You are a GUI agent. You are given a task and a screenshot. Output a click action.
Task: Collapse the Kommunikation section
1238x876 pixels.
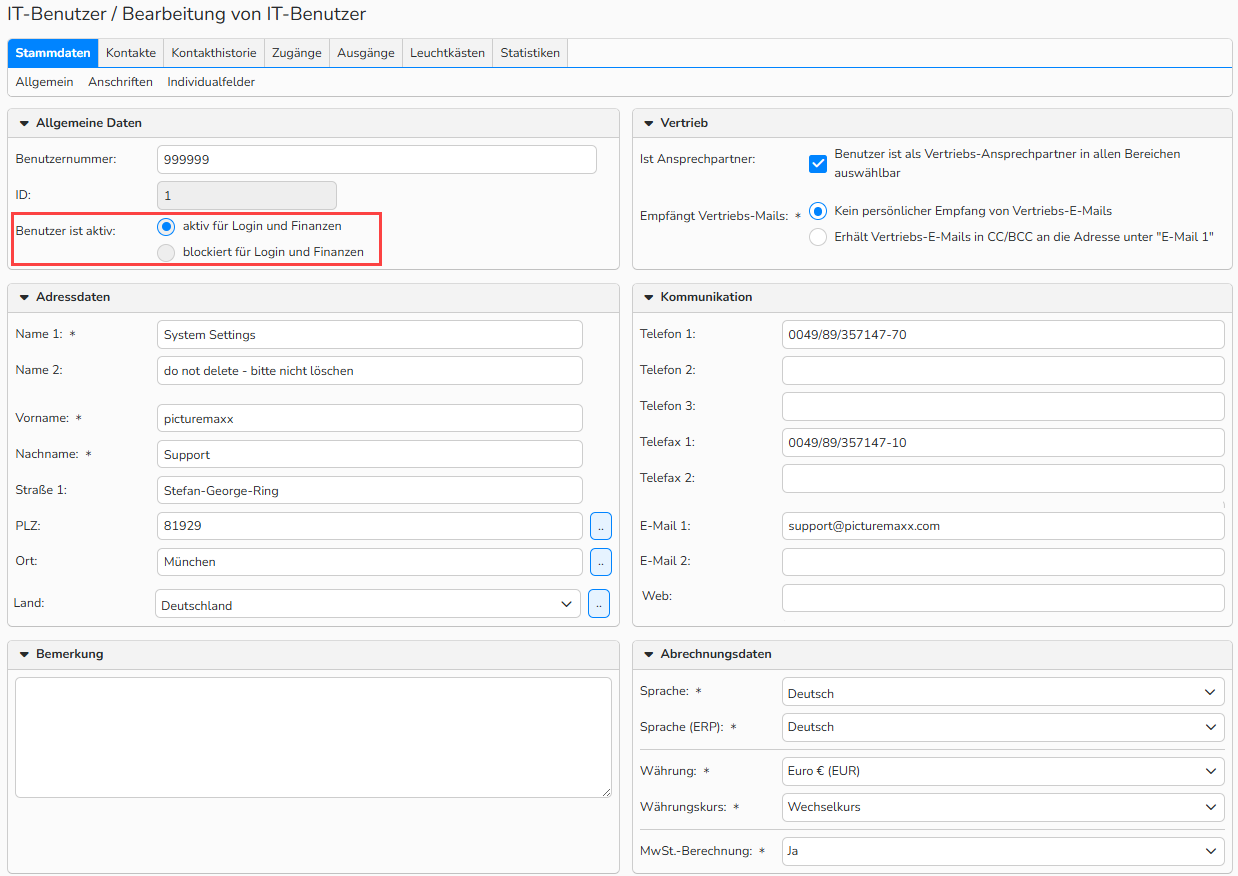click(x=648, y=297)
